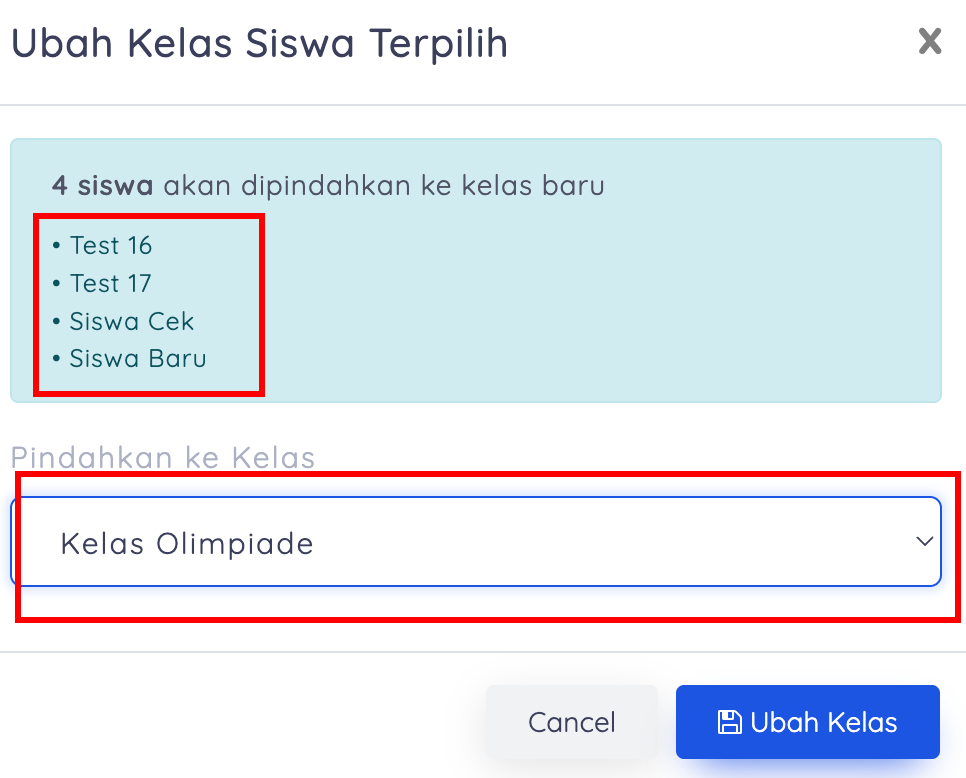
Task: Select the Test 17 student entry
Action: [x=111, y=284]
